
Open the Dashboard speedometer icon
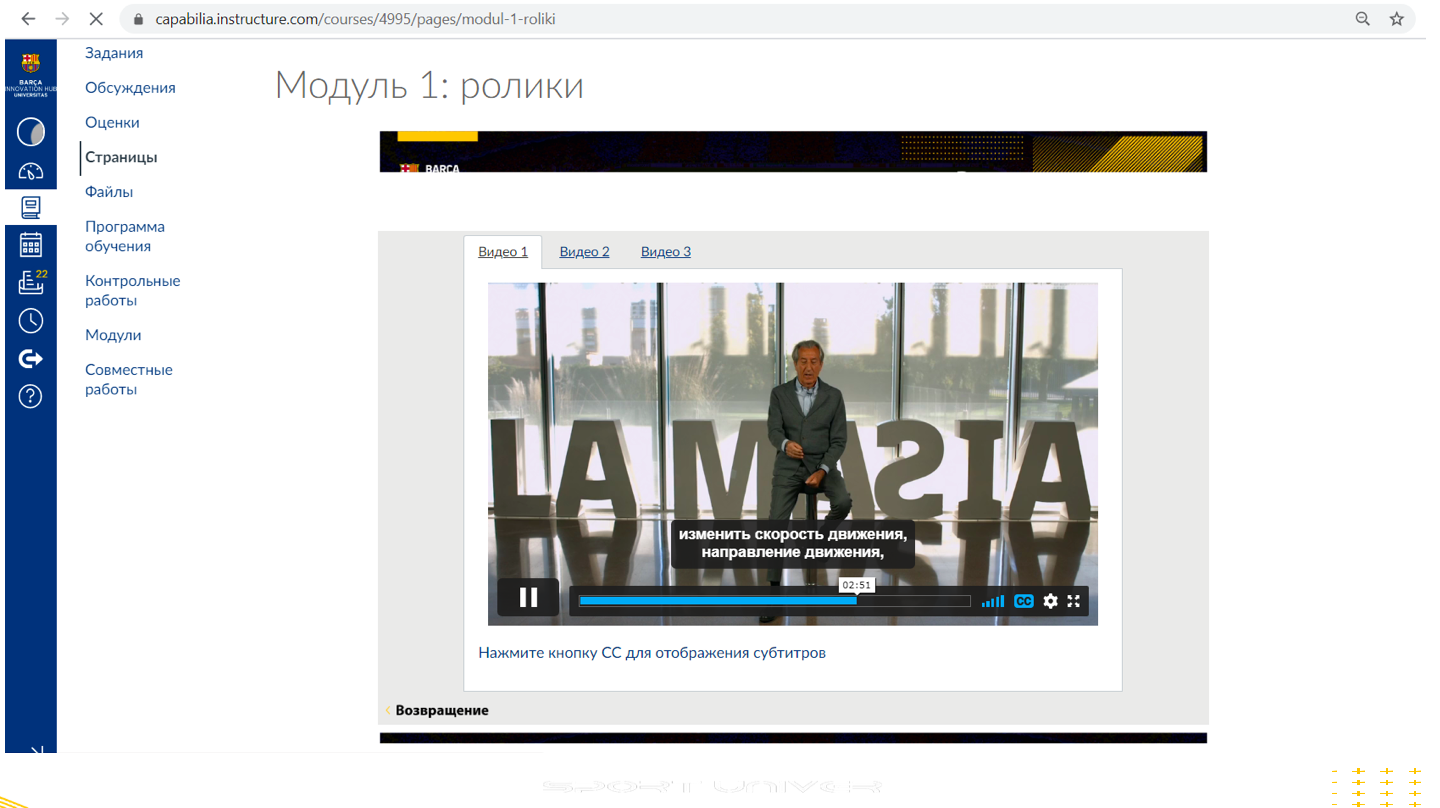click(31, 171)
